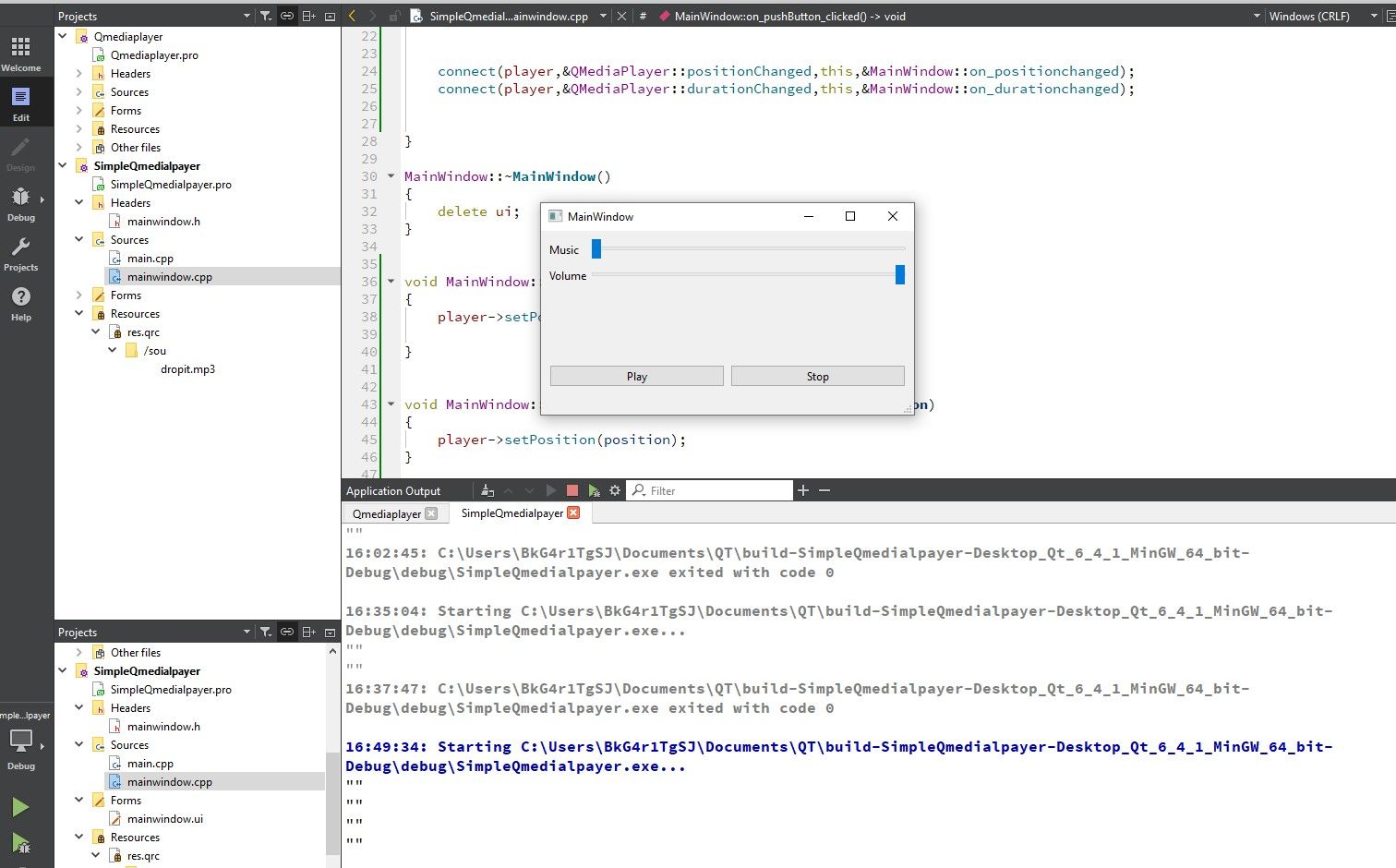The image size is (1396, 868).
Task: Open main.cpp in the top Projects tree
Action: (x=150, y=258)
